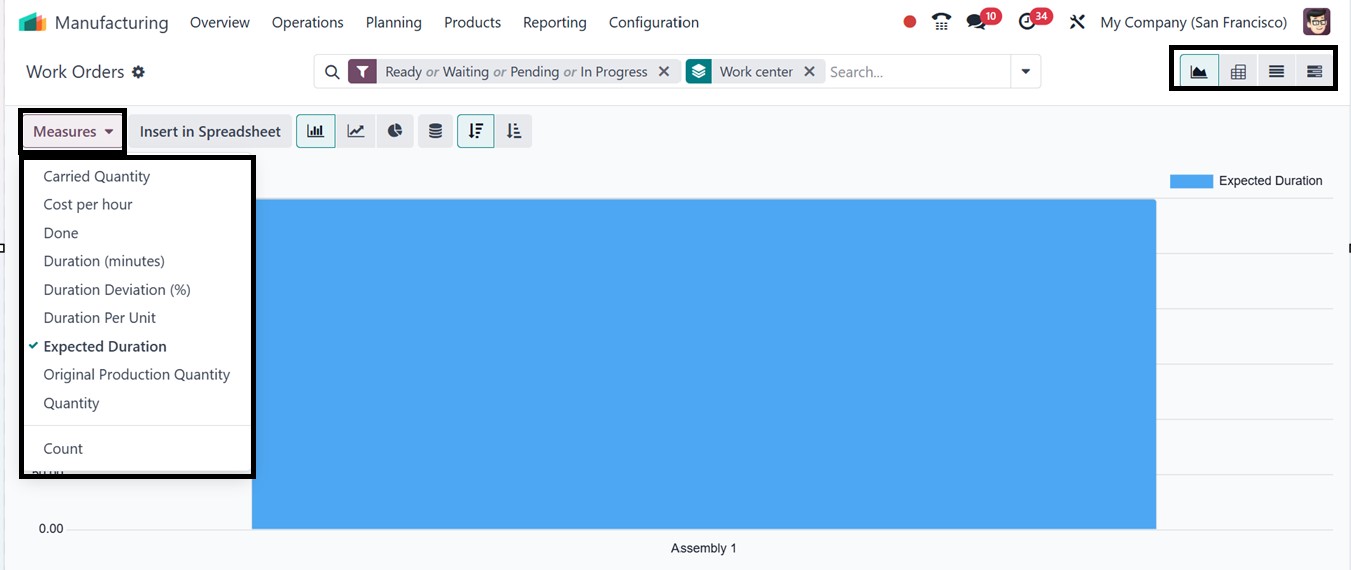This screenshot has width=1351, height=570.
Task: Expand the search options dropdown arrow
Action: tap(1025, 72)
